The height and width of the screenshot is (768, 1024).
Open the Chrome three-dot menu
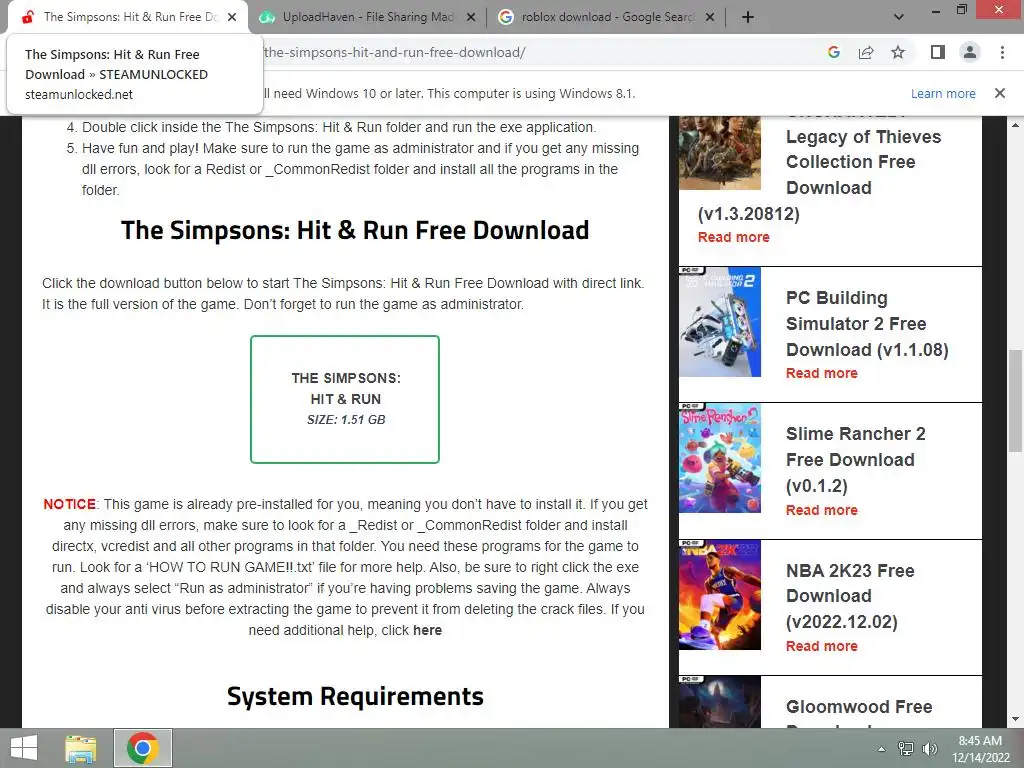pos(1002,52)
